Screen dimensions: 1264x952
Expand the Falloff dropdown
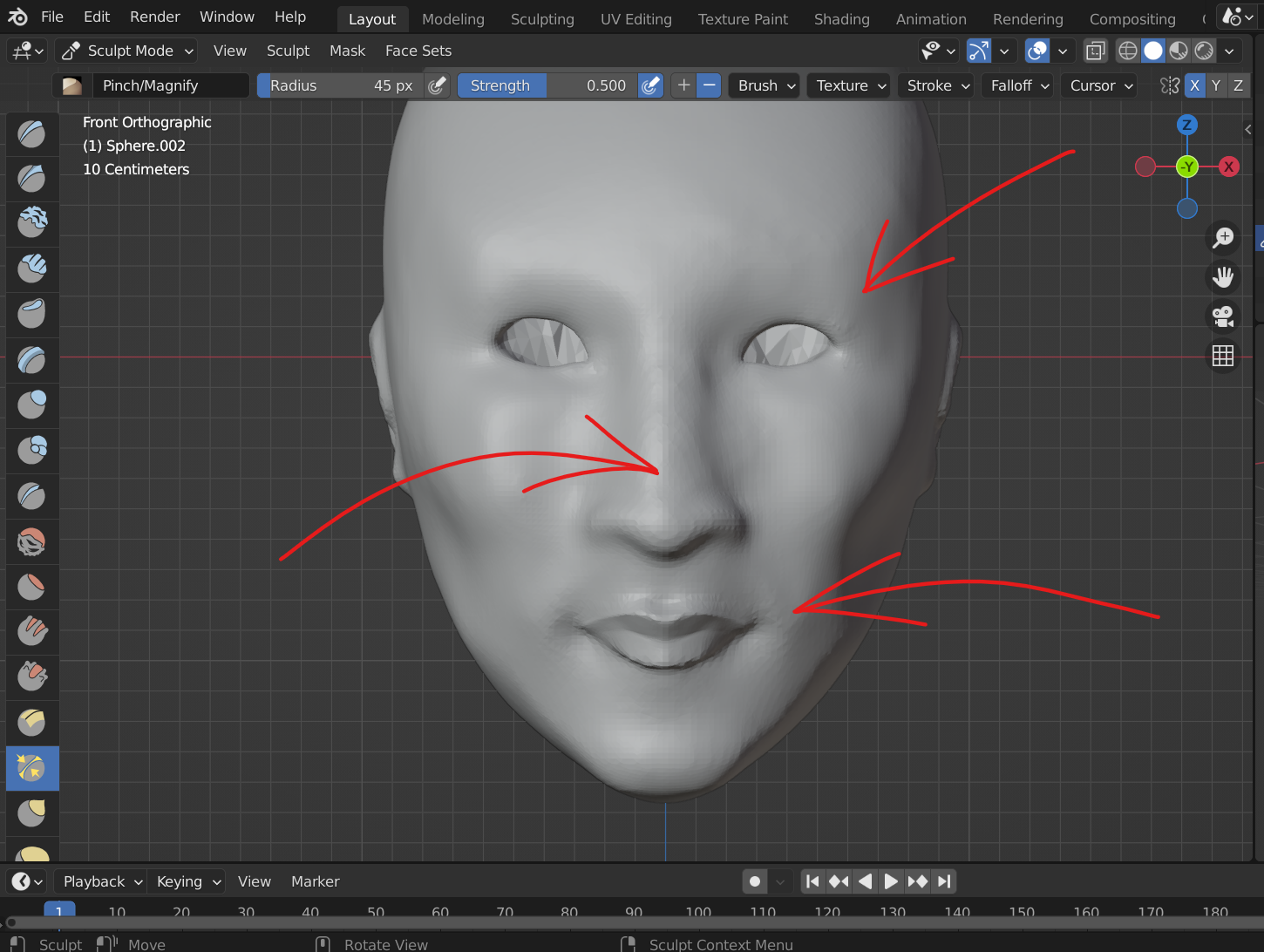(x=1020, y=85)
